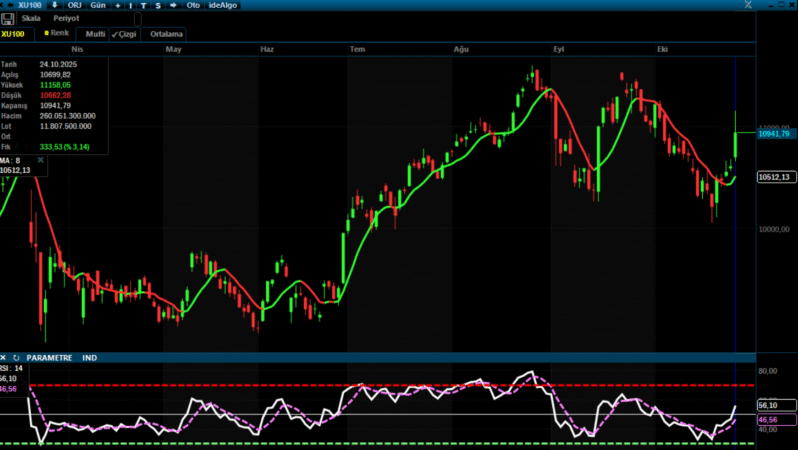Click the right arrow icon in toolbar
Image resolution: width=798 pixels, height=450 pixels.
pyautogui.click(x=173, y=5)
